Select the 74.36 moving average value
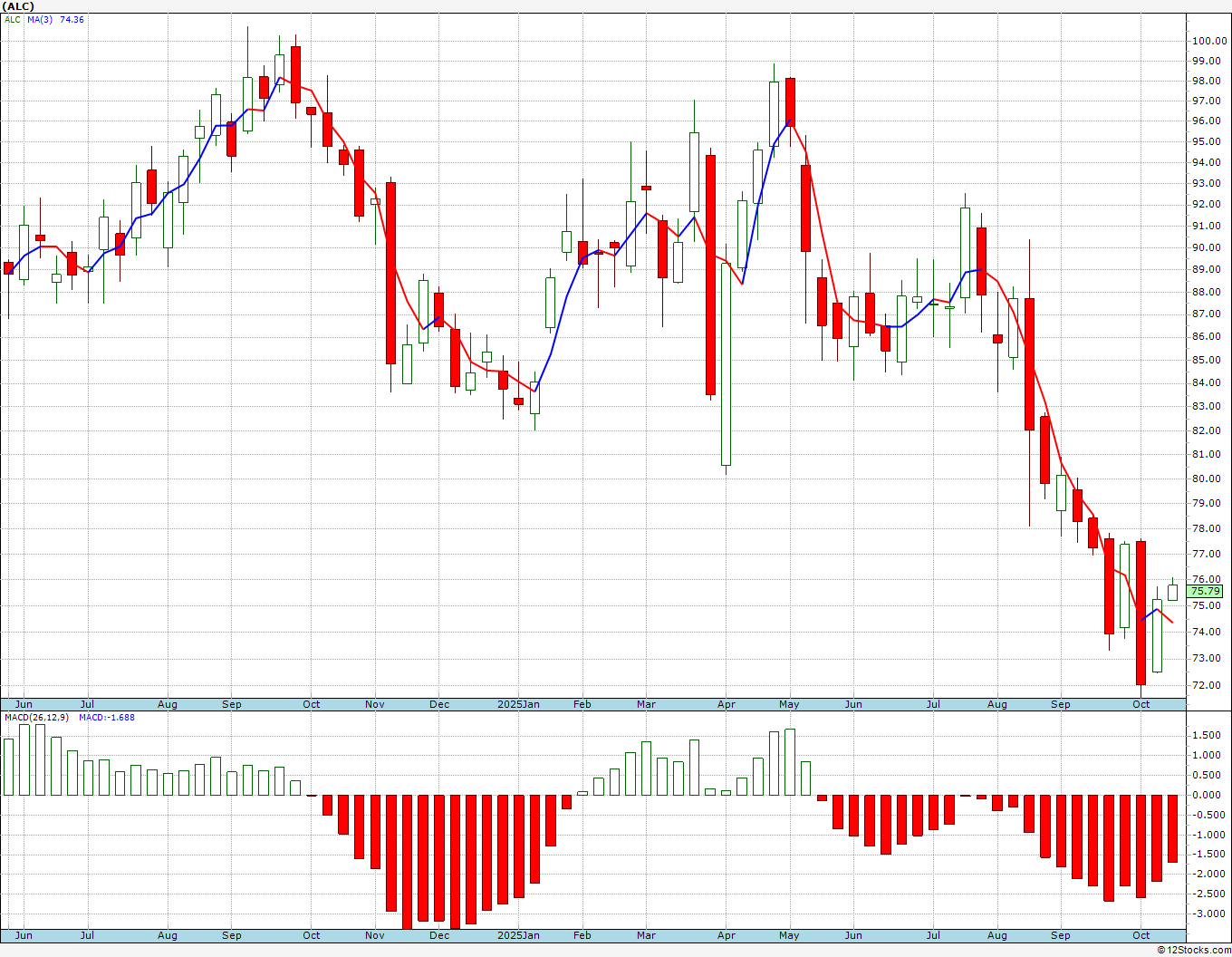This screenshot has height=957, width=1232. point(72,20)
